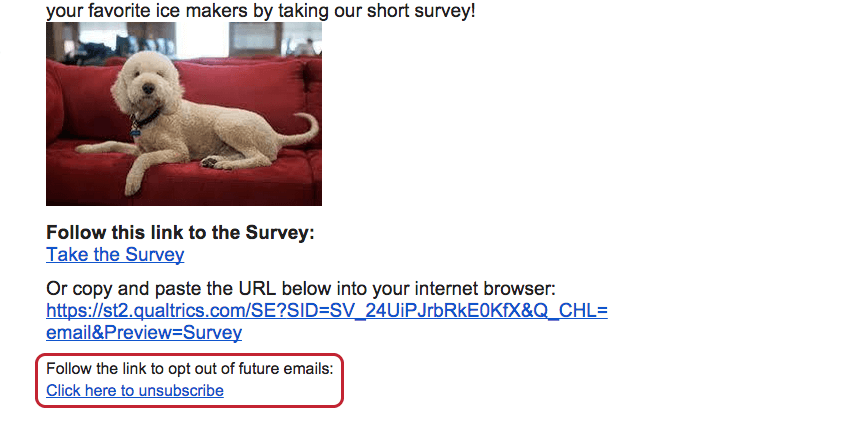Click the red couch back cushion
This screenshot has height=425, width=850.
tap(239, 87)
